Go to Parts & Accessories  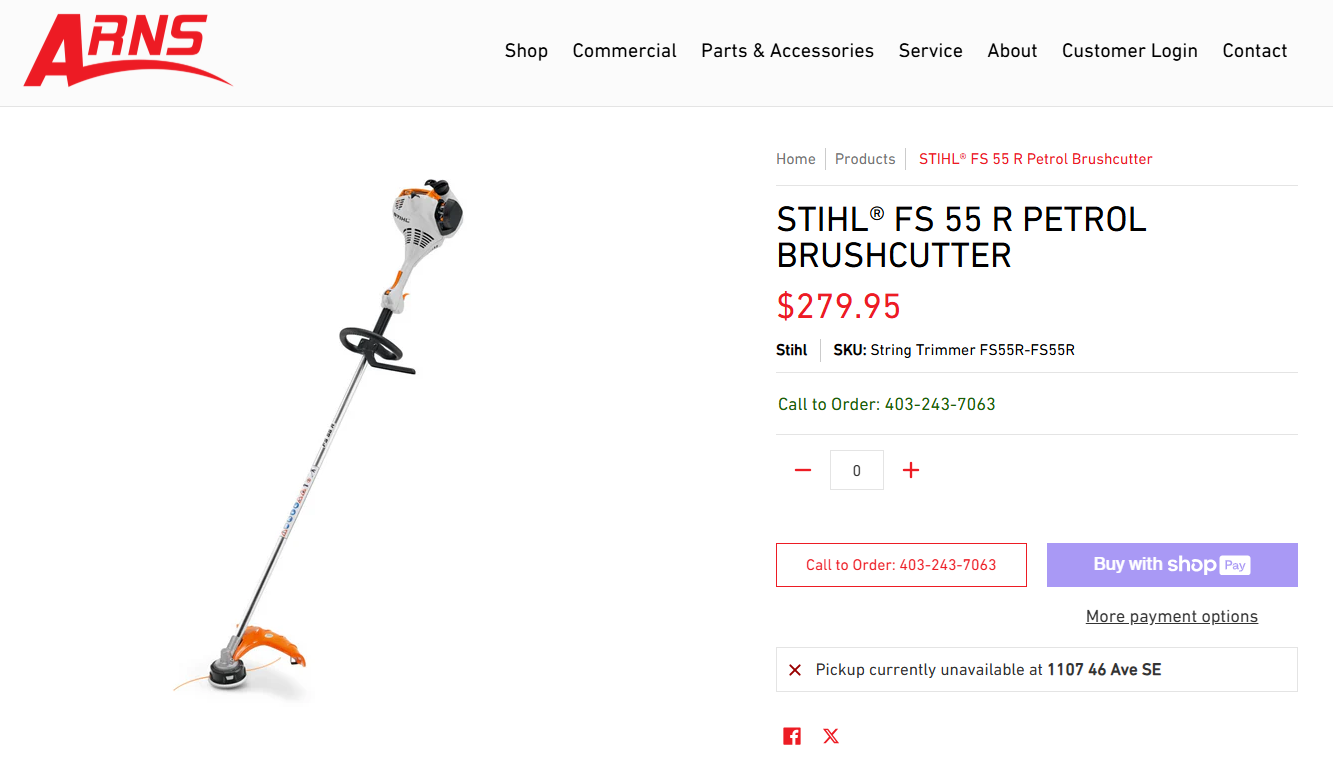click(x=787, y=51)
